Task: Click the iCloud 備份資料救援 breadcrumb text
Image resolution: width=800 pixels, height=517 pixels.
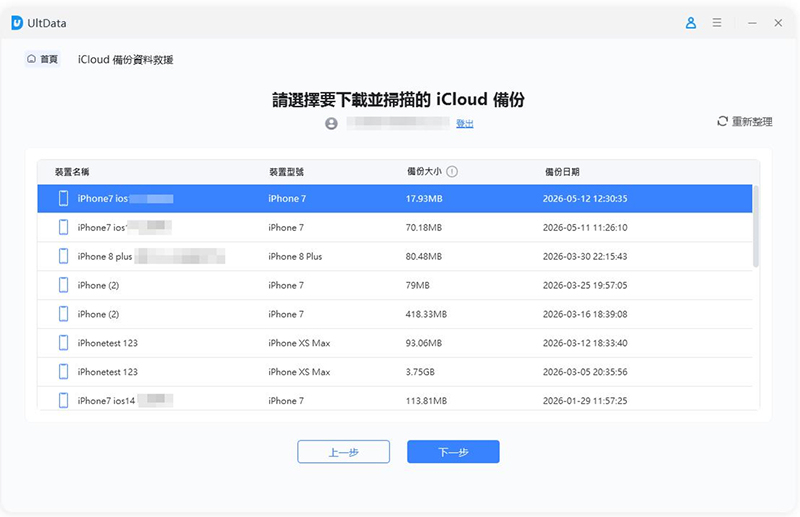Action: click(x=126, y=60)
